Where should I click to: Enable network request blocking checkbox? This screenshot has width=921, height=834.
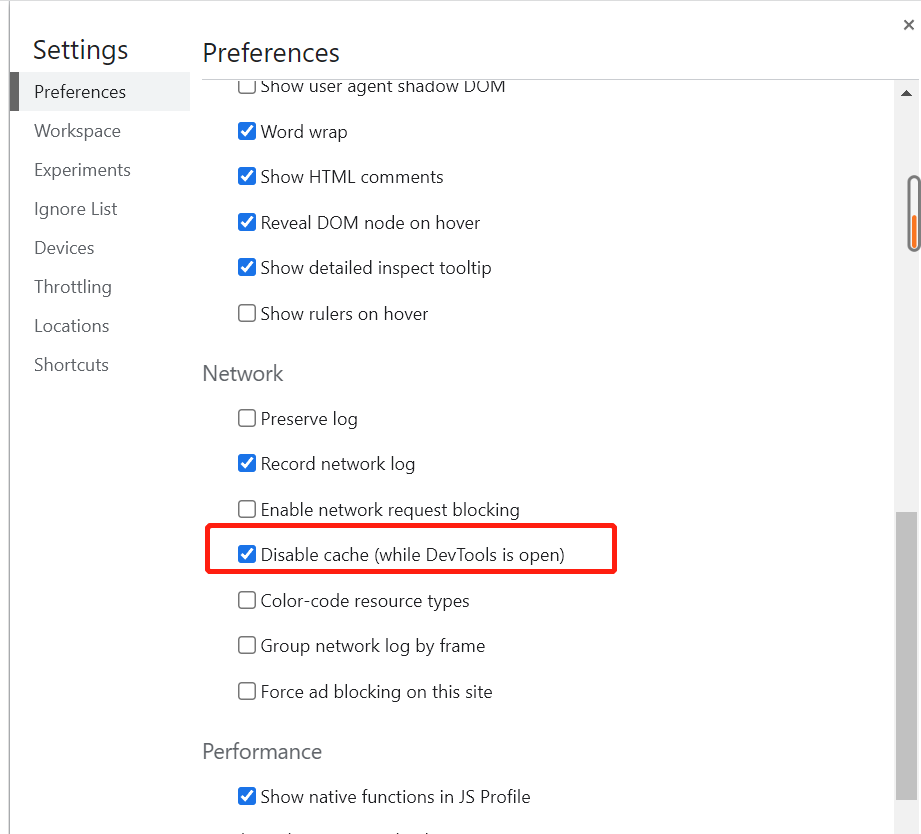tap(247, 510)
